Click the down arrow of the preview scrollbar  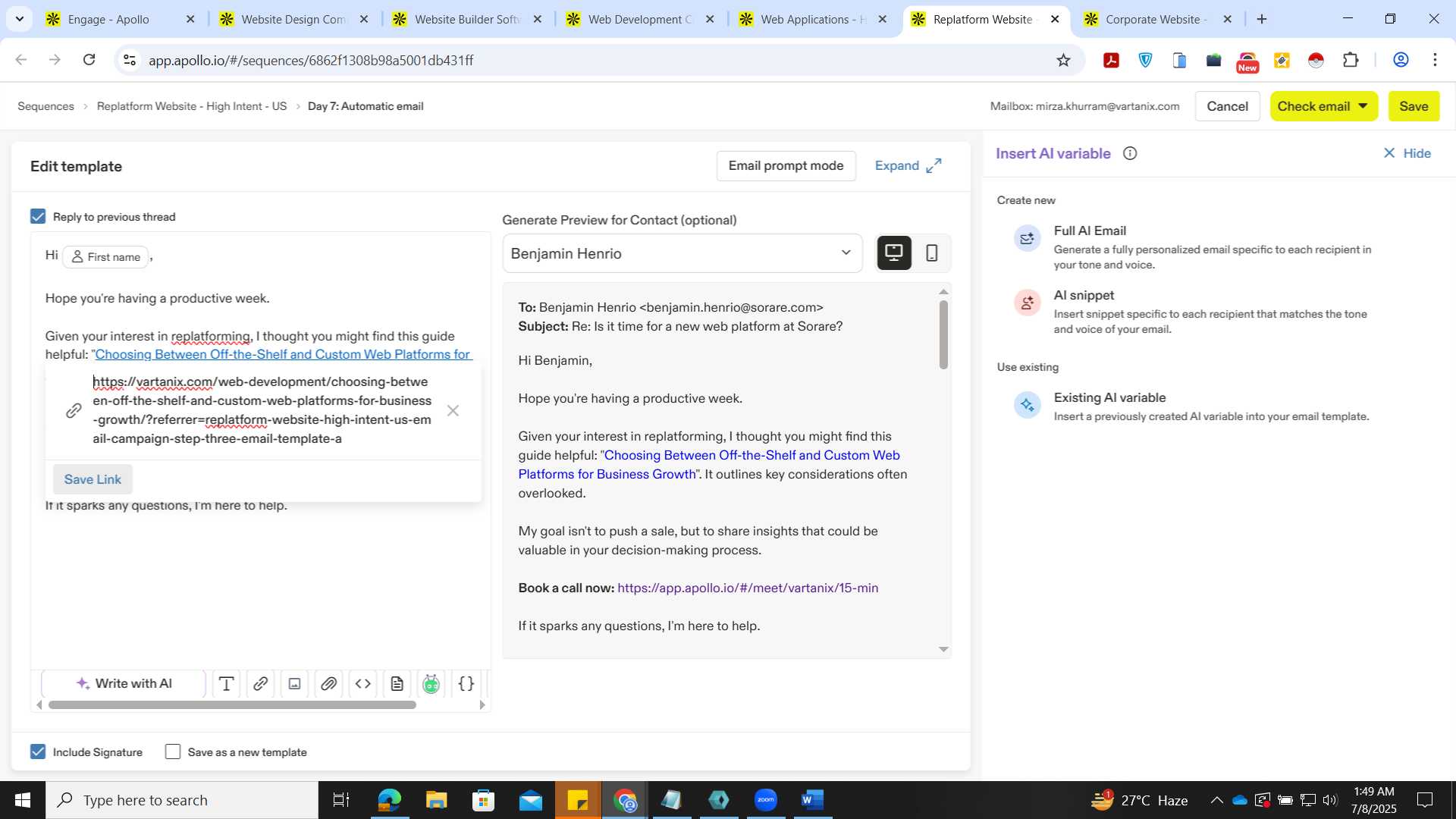(x=943, y=649)
